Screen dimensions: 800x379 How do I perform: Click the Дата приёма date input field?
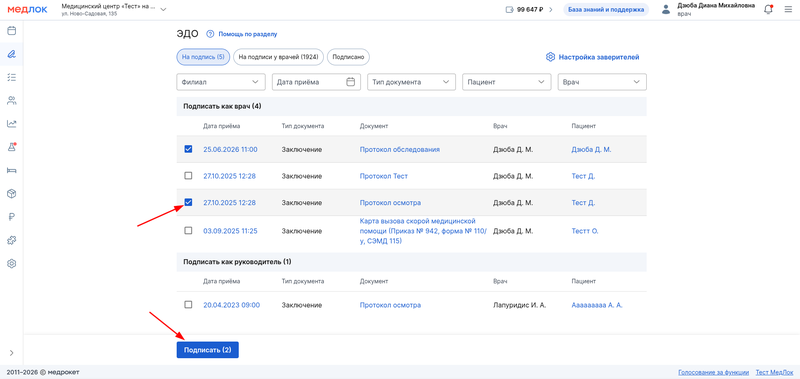[x=316, y=82]
